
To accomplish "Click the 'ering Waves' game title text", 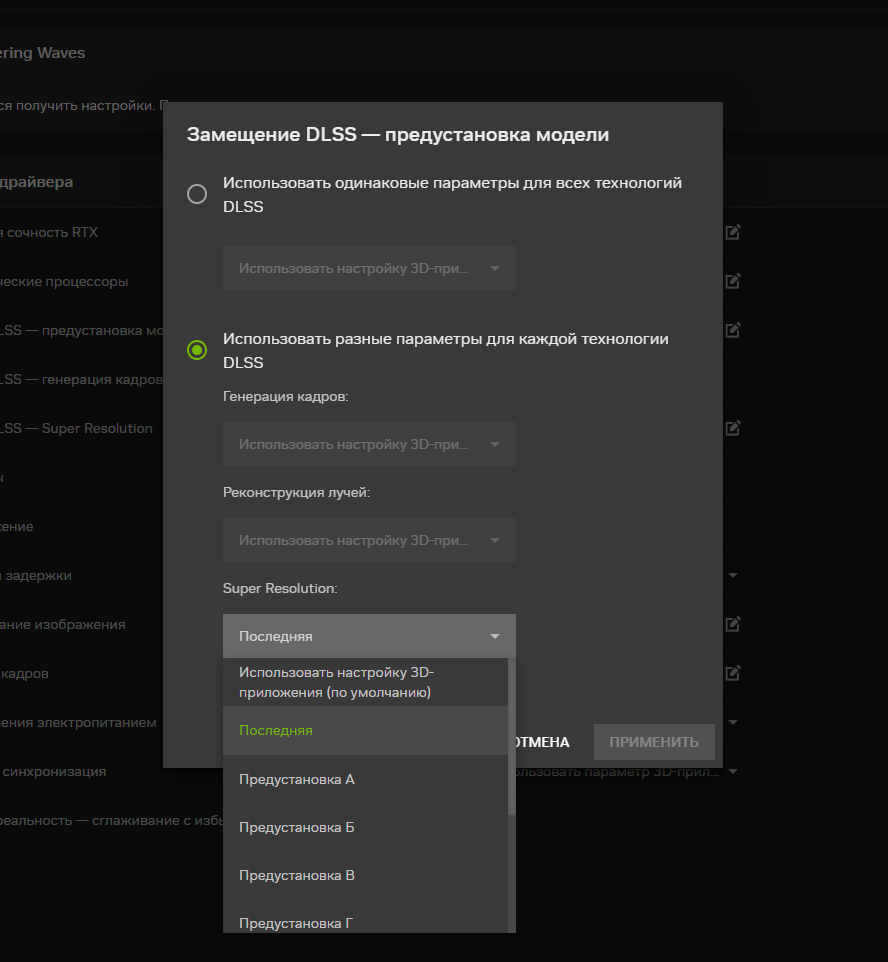I will pyautogui.click(x=42, y=53).
